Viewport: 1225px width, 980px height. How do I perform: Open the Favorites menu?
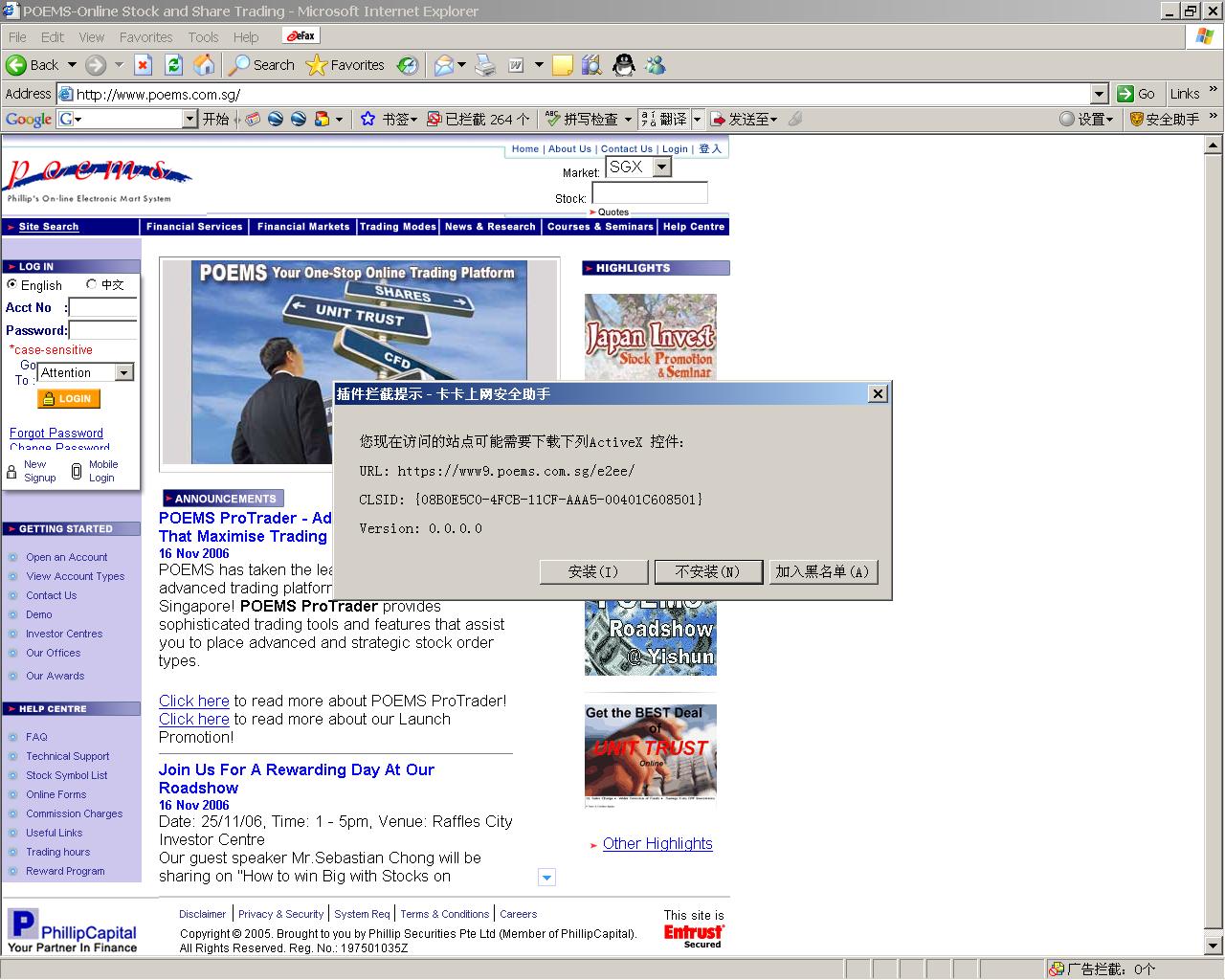[x=146, y=37]
